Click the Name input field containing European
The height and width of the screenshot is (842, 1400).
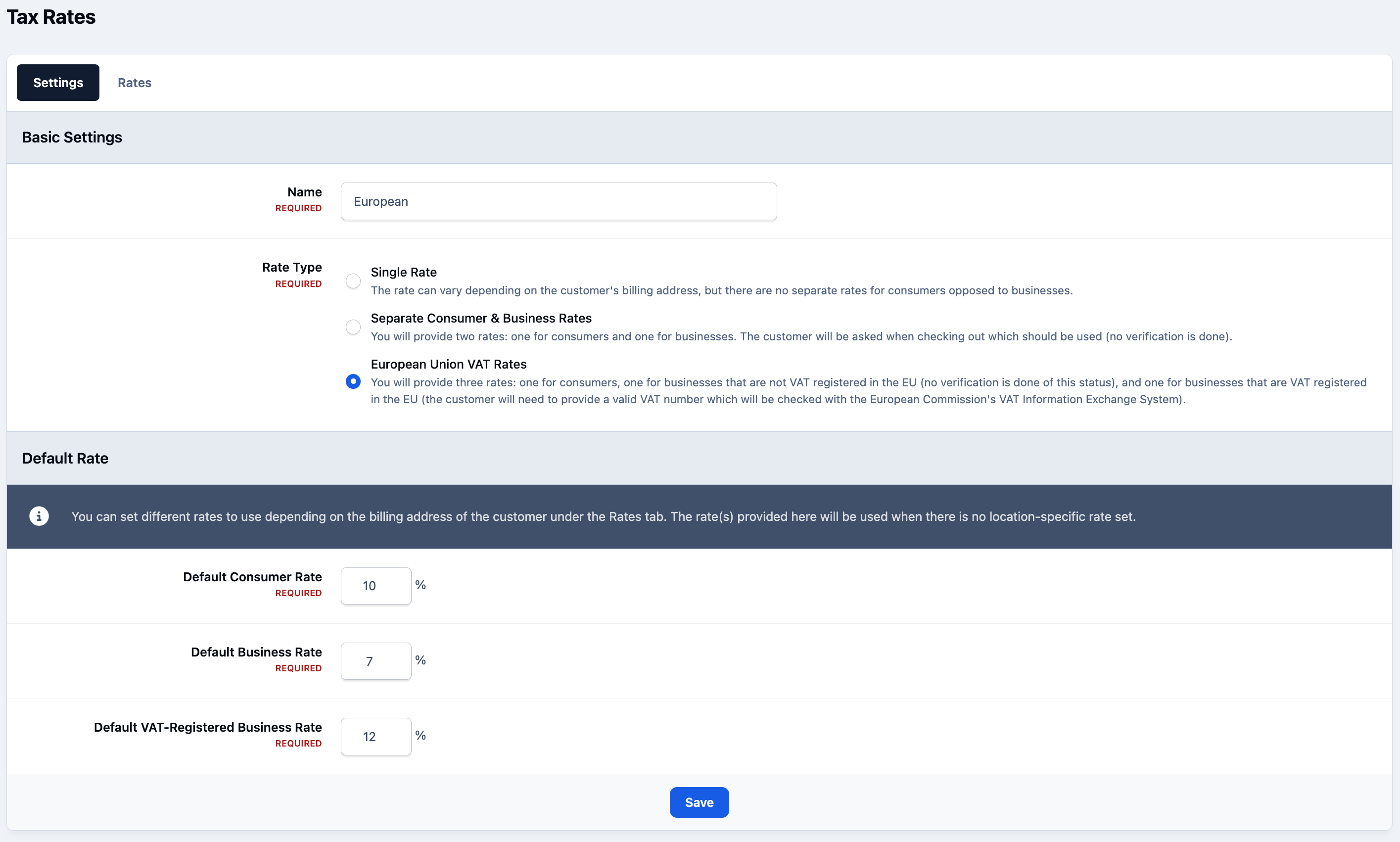coord(559,201)
